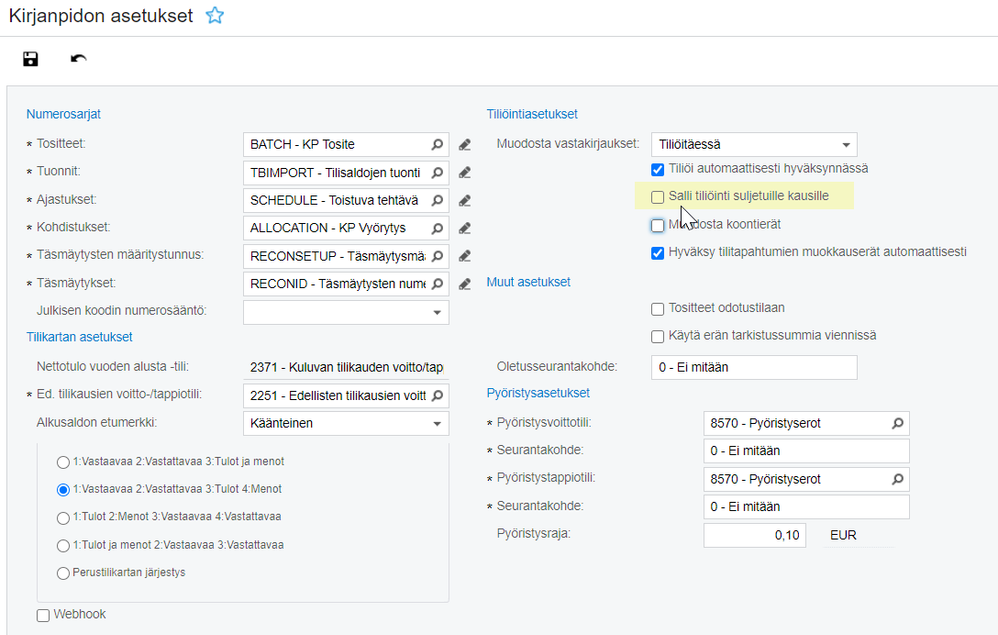
Task: Click the undo arrow icon
Action: (78, 60)
